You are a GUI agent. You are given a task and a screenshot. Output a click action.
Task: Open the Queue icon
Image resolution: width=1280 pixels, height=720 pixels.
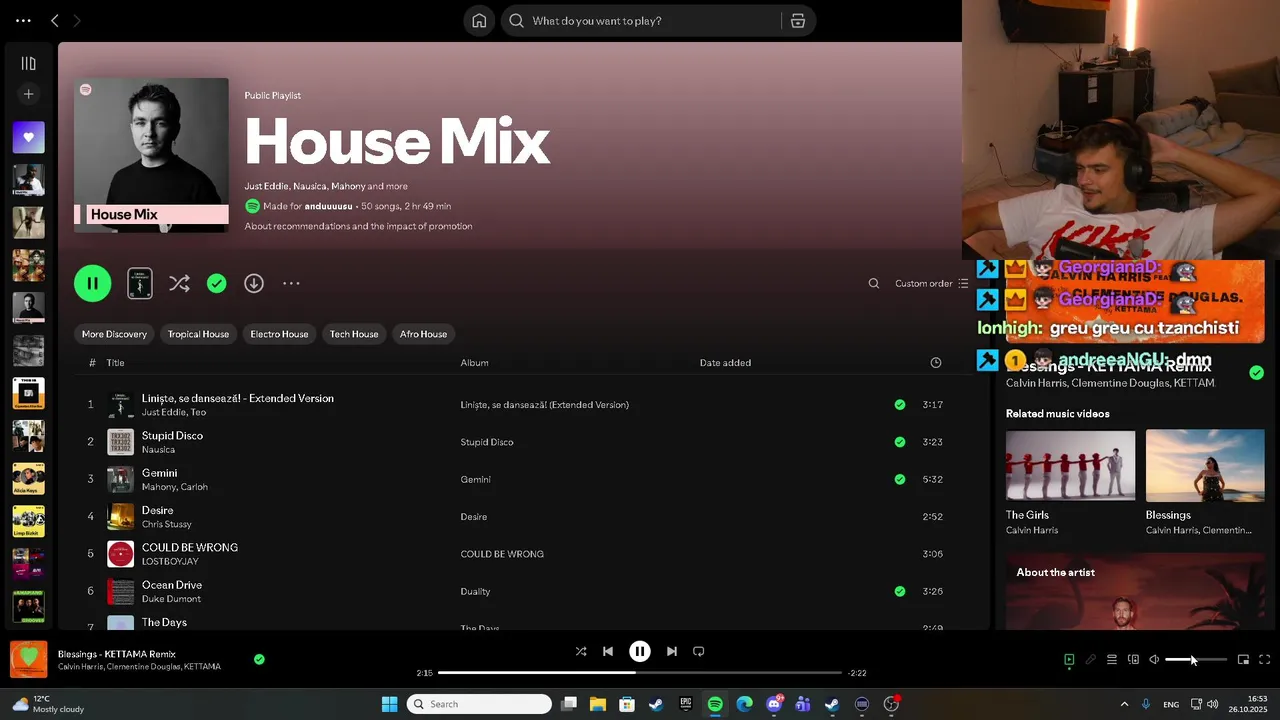1112,660
